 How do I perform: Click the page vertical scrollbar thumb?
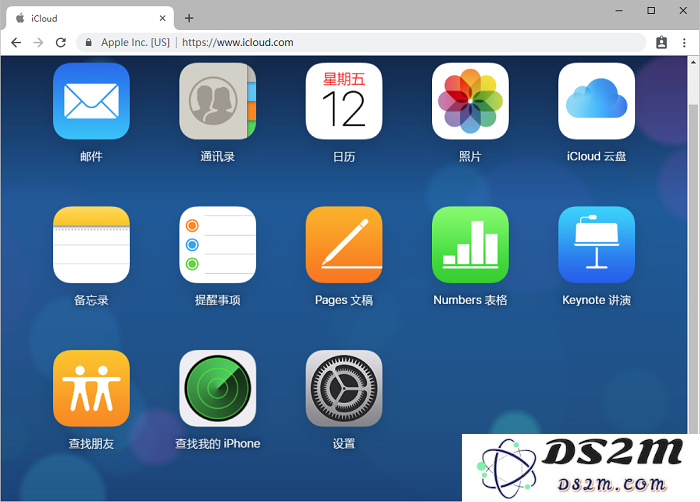pos(693,268)
